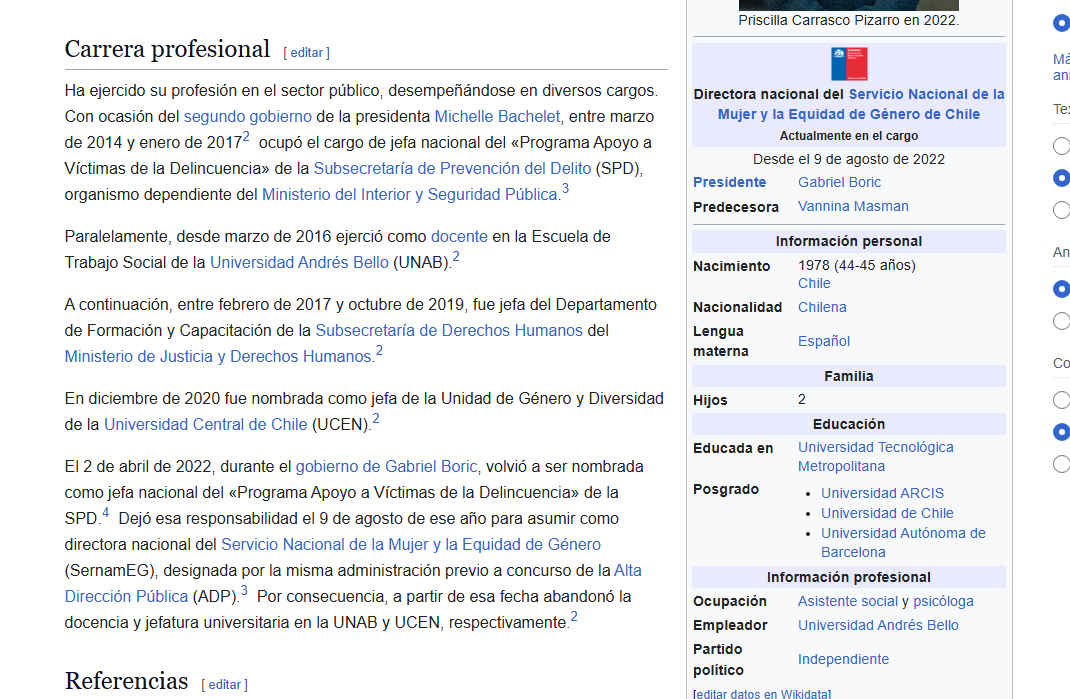
Task: Click the Chilean government logo image in infobox
Action: pyautogui.click(x=849, y=64)
